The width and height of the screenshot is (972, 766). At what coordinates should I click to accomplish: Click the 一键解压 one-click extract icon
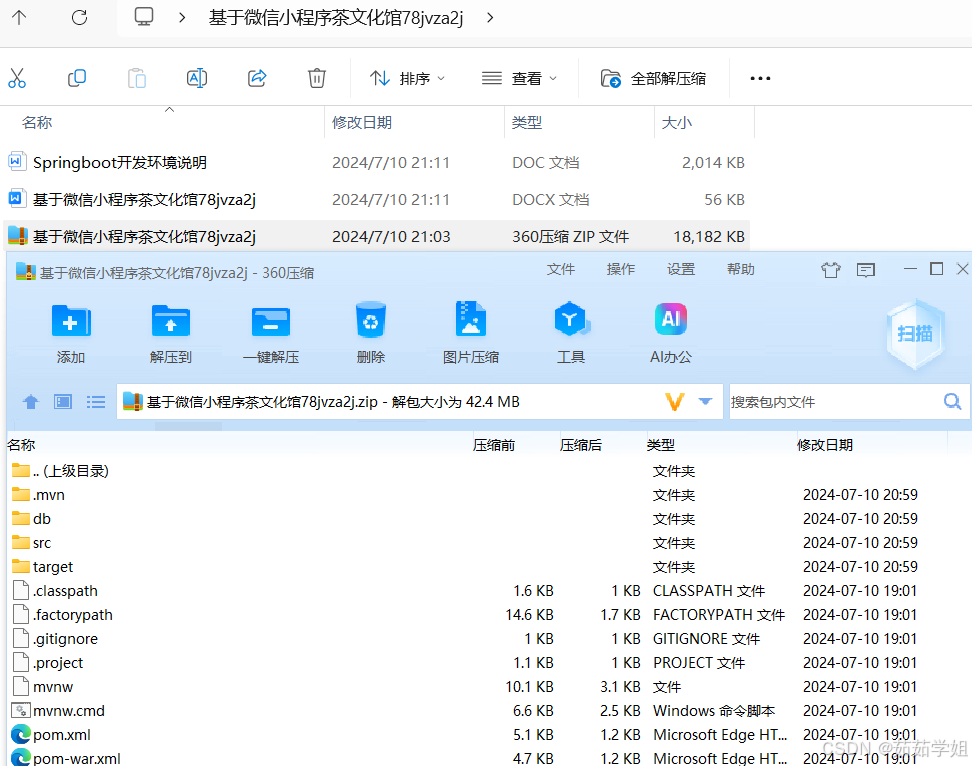[271, 321]
